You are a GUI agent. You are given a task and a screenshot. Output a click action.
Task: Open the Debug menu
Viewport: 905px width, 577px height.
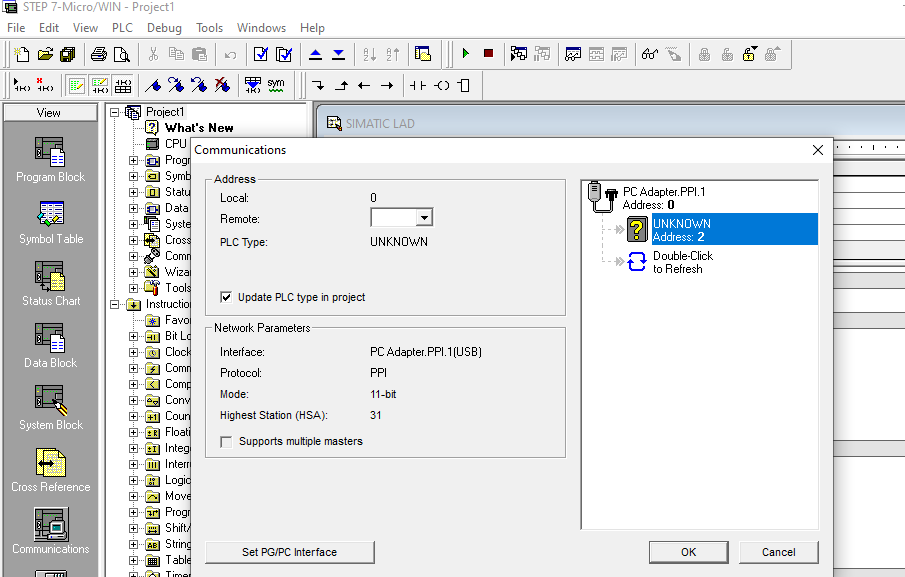point(164,28)
